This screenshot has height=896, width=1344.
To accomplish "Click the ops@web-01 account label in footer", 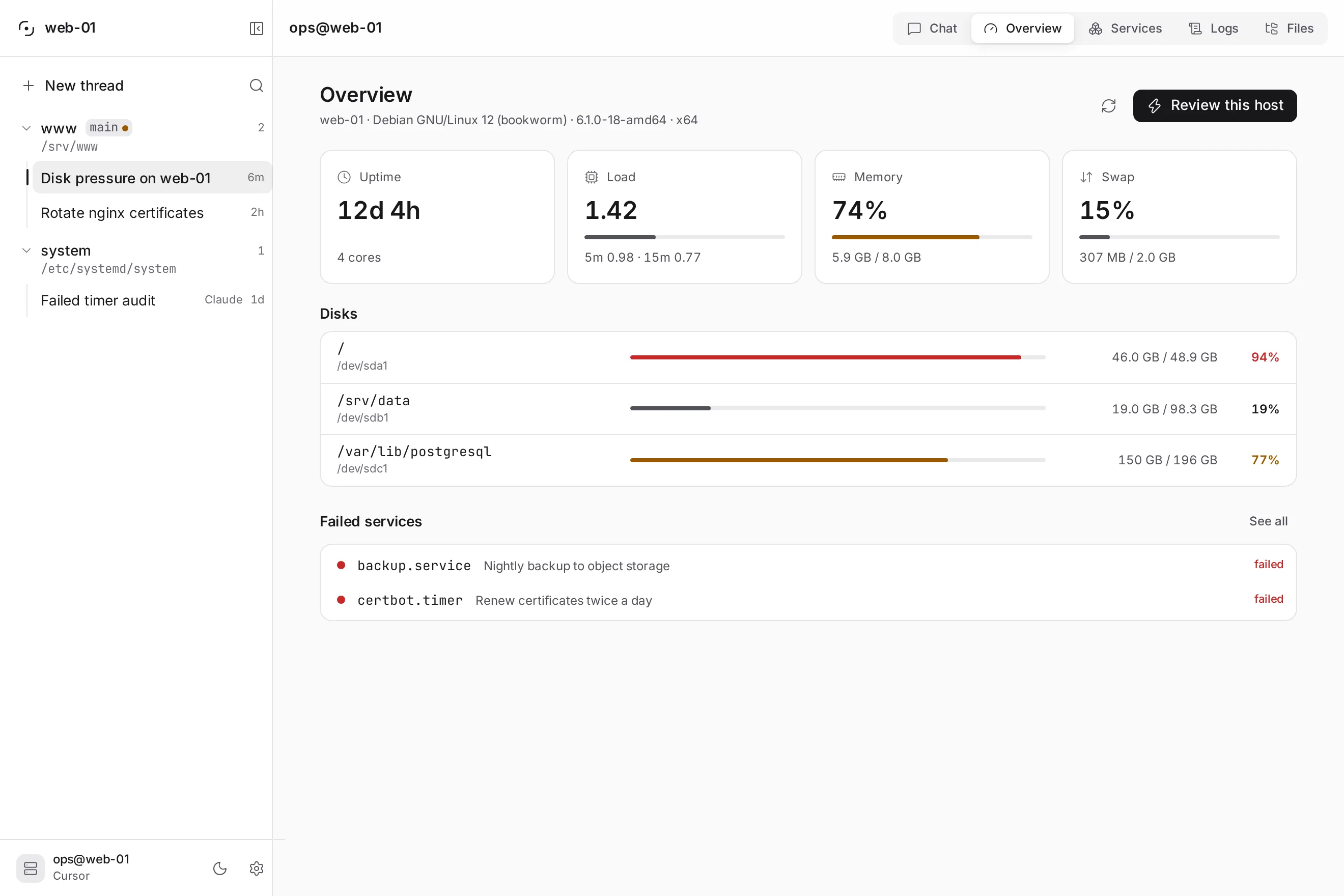I will coord(92,859).
